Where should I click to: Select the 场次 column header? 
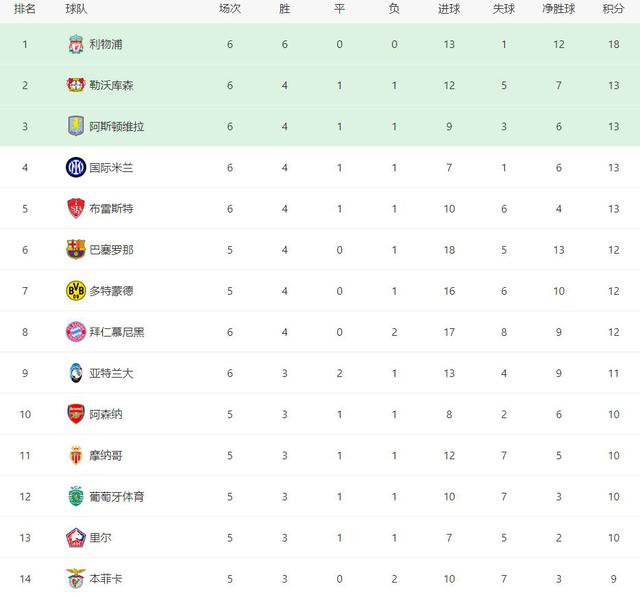tap(230, 9)
